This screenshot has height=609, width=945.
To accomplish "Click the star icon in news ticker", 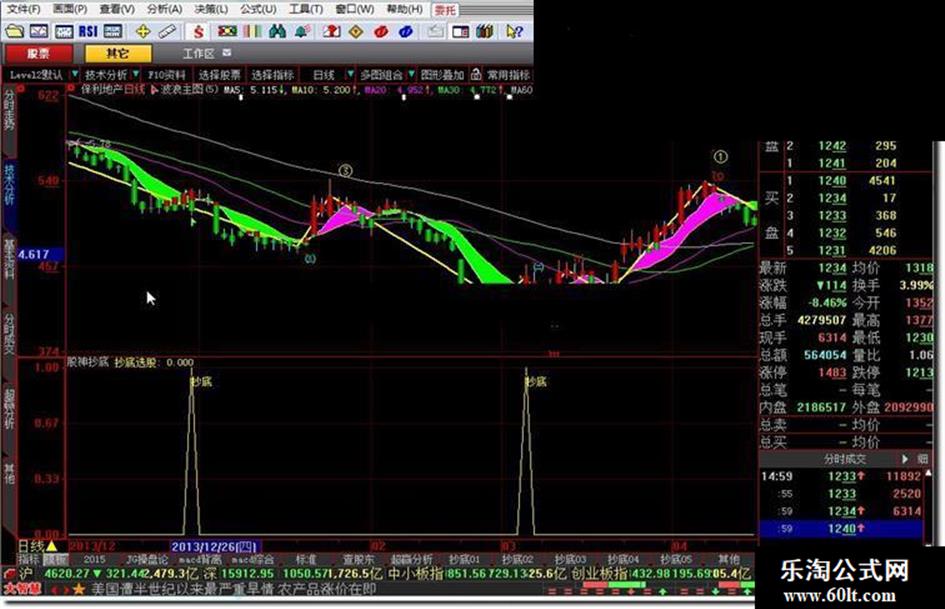I will [x=78, y=589].
